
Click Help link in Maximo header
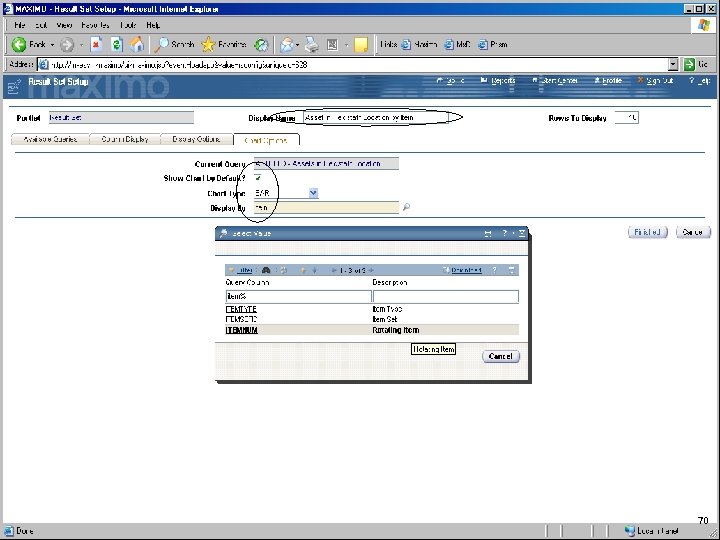[703, 81]
